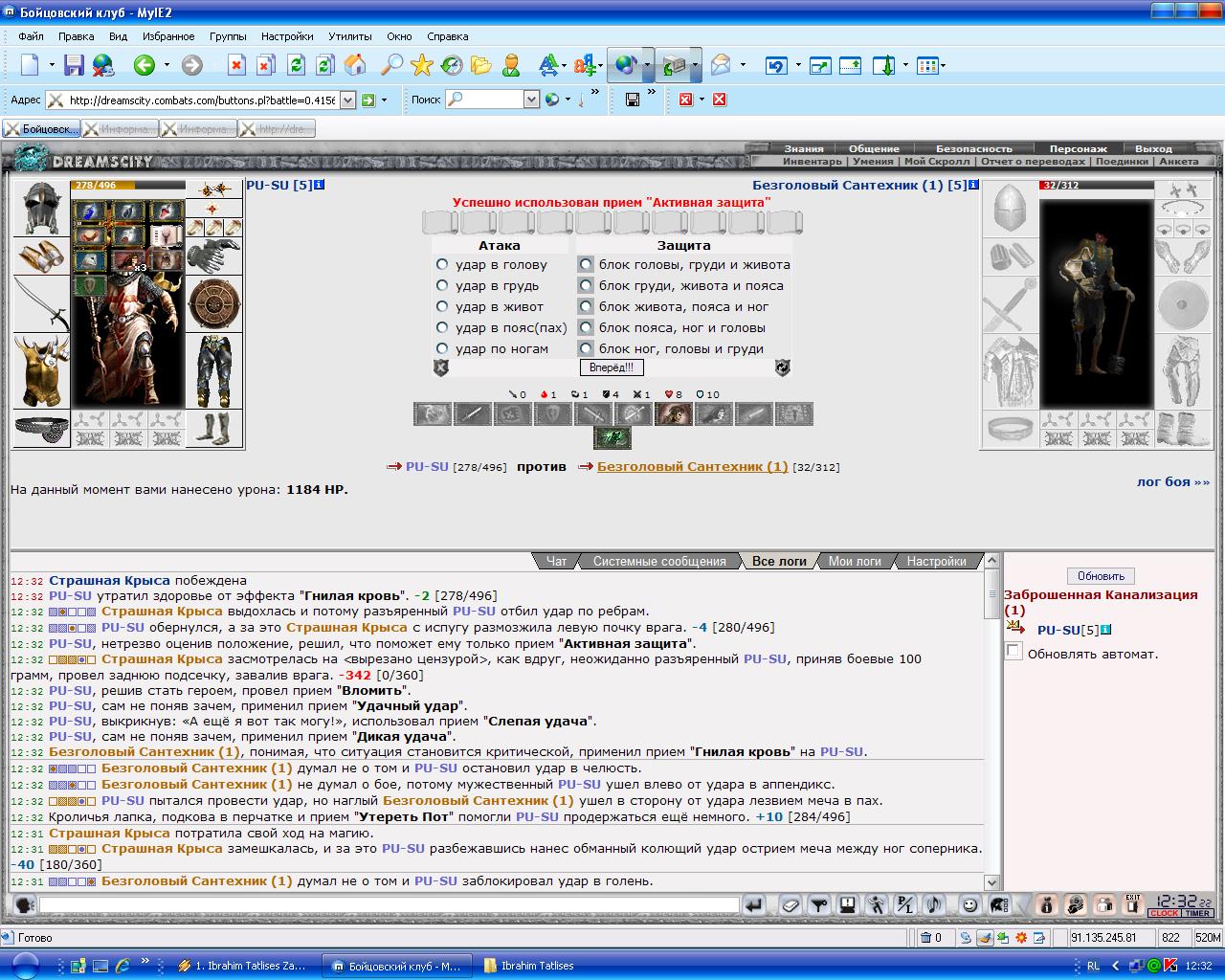
Task: Click the send message arrow beside chat input
Action: [754, 904]
